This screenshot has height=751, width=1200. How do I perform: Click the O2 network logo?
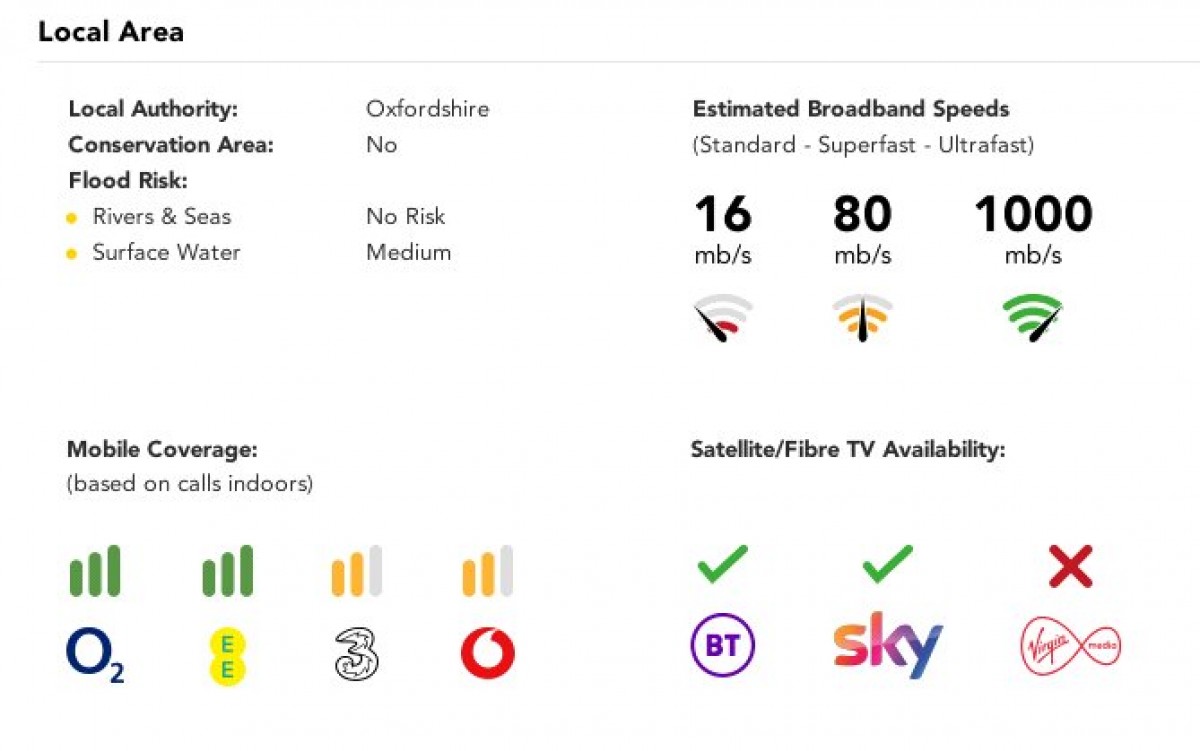coord(95,655)
